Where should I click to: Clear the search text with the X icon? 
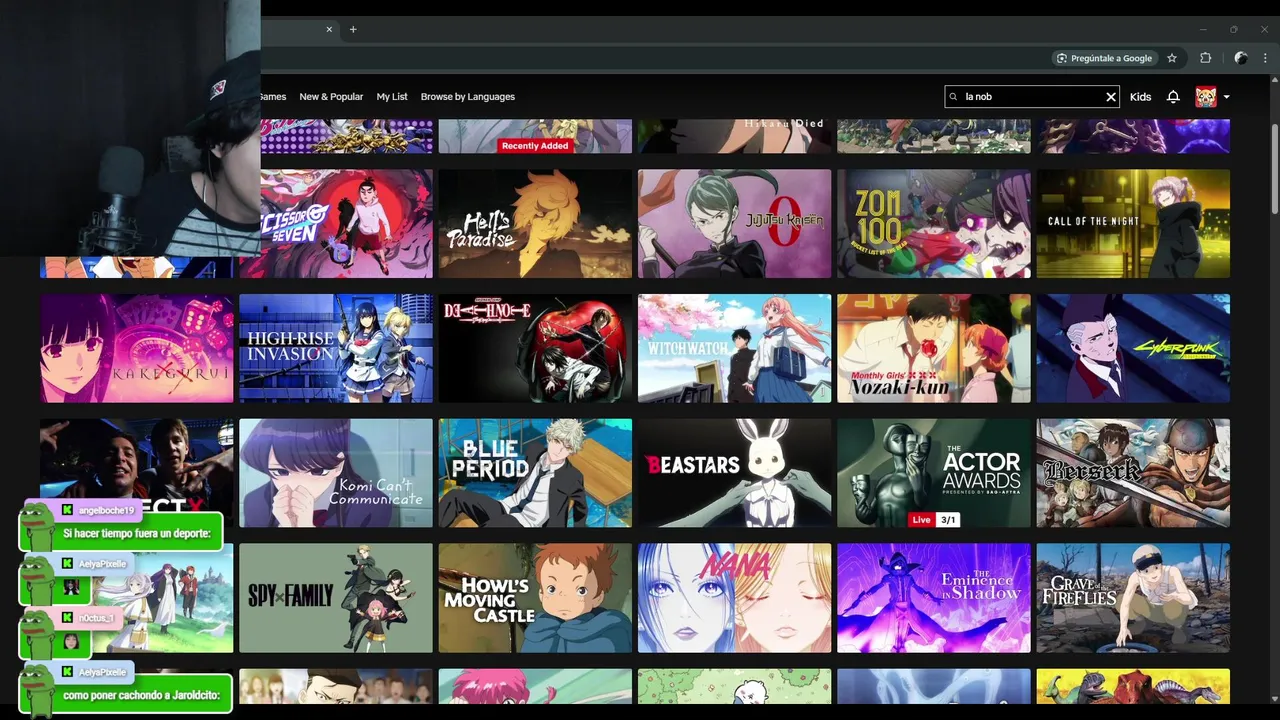click(x=1110, y=97)
